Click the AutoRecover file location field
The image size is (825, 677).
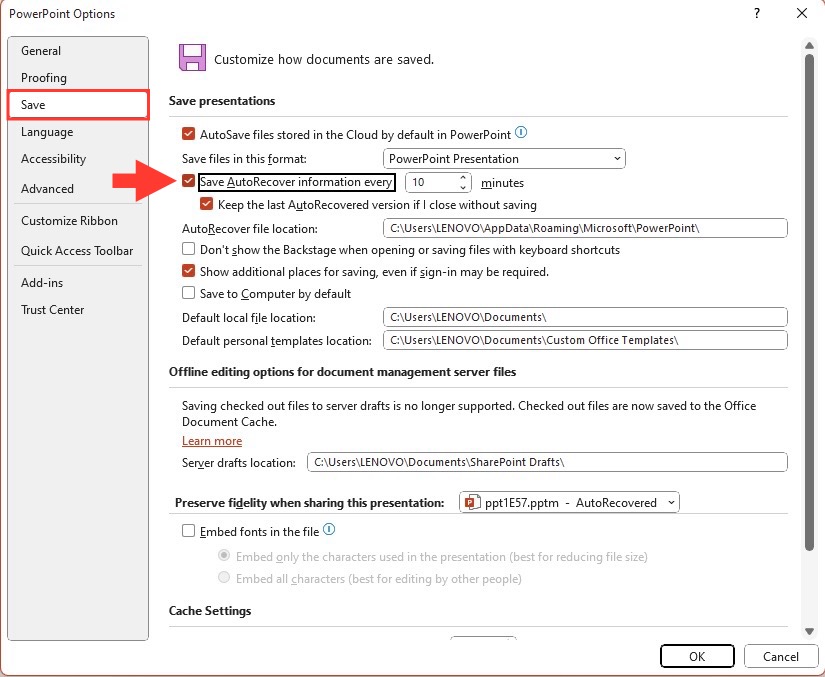tap(585, 228)
